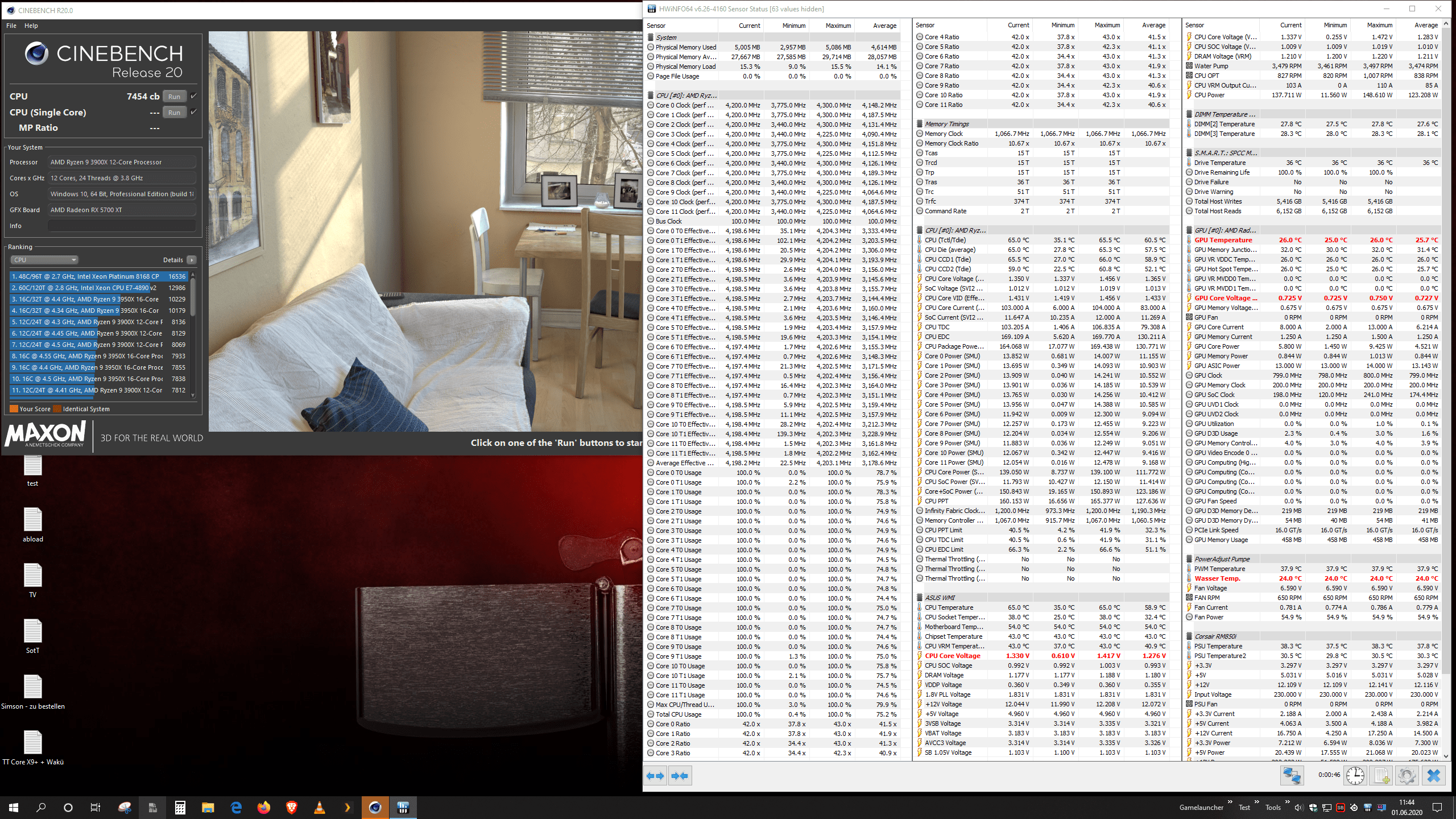The width and height of the screenshot is (1456, 819).
Task: Expand Test toolbar chevron on taskbar
Action: click(x=1257, y=803)
